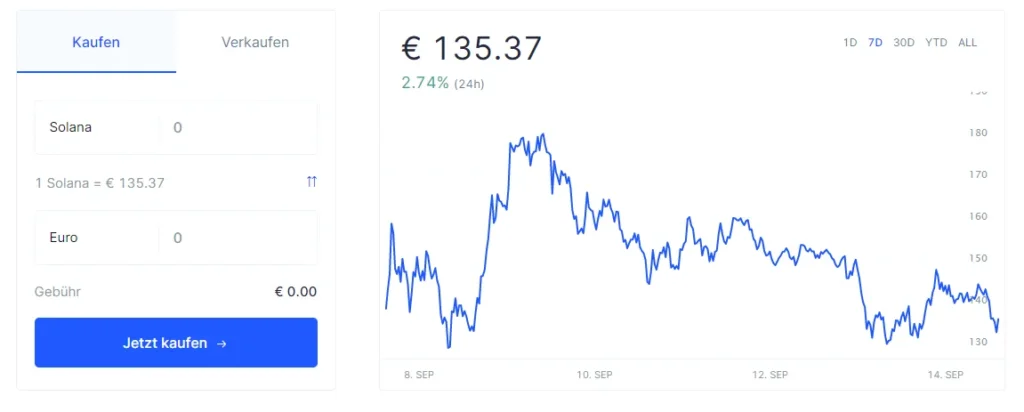
Task: Choose the 30D chart range
Action: point(904,42)
